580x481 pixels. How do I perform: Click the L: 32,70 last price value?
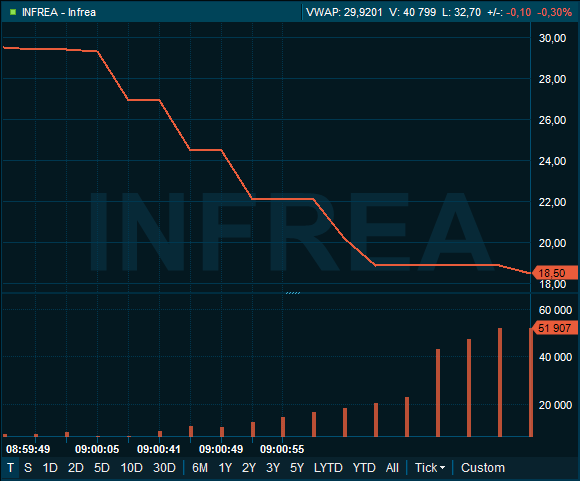point(461,12)
